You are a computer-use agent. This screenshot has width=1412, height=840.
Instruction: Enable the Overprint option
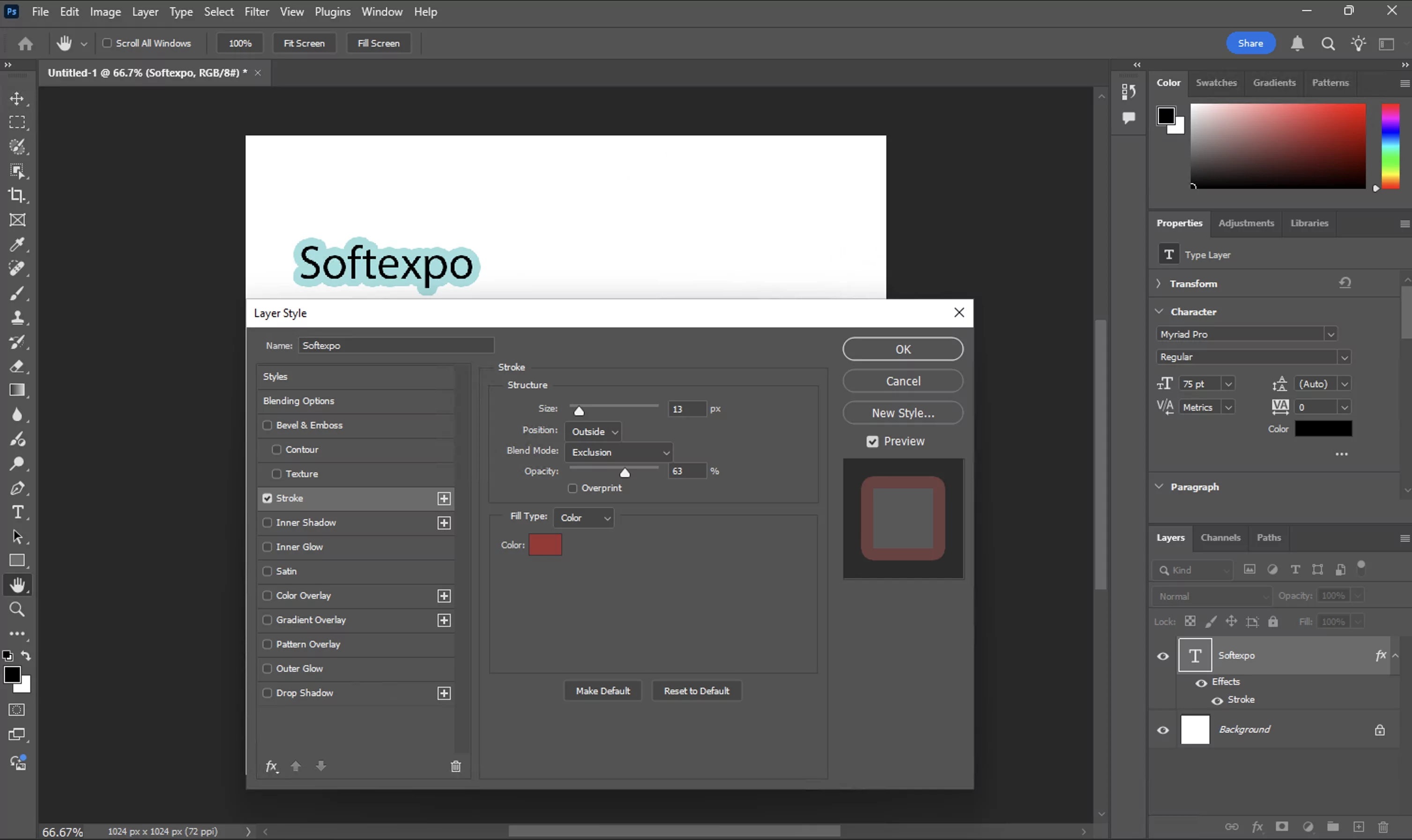click(572, 487)
